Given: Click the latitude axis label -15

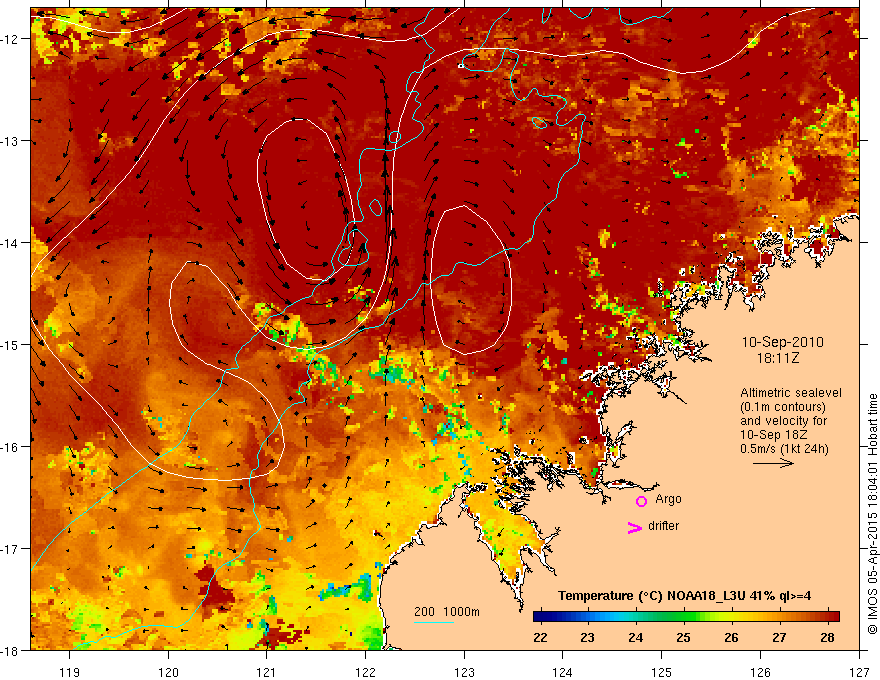Looking at the screenshot, I should click(10, 344).
